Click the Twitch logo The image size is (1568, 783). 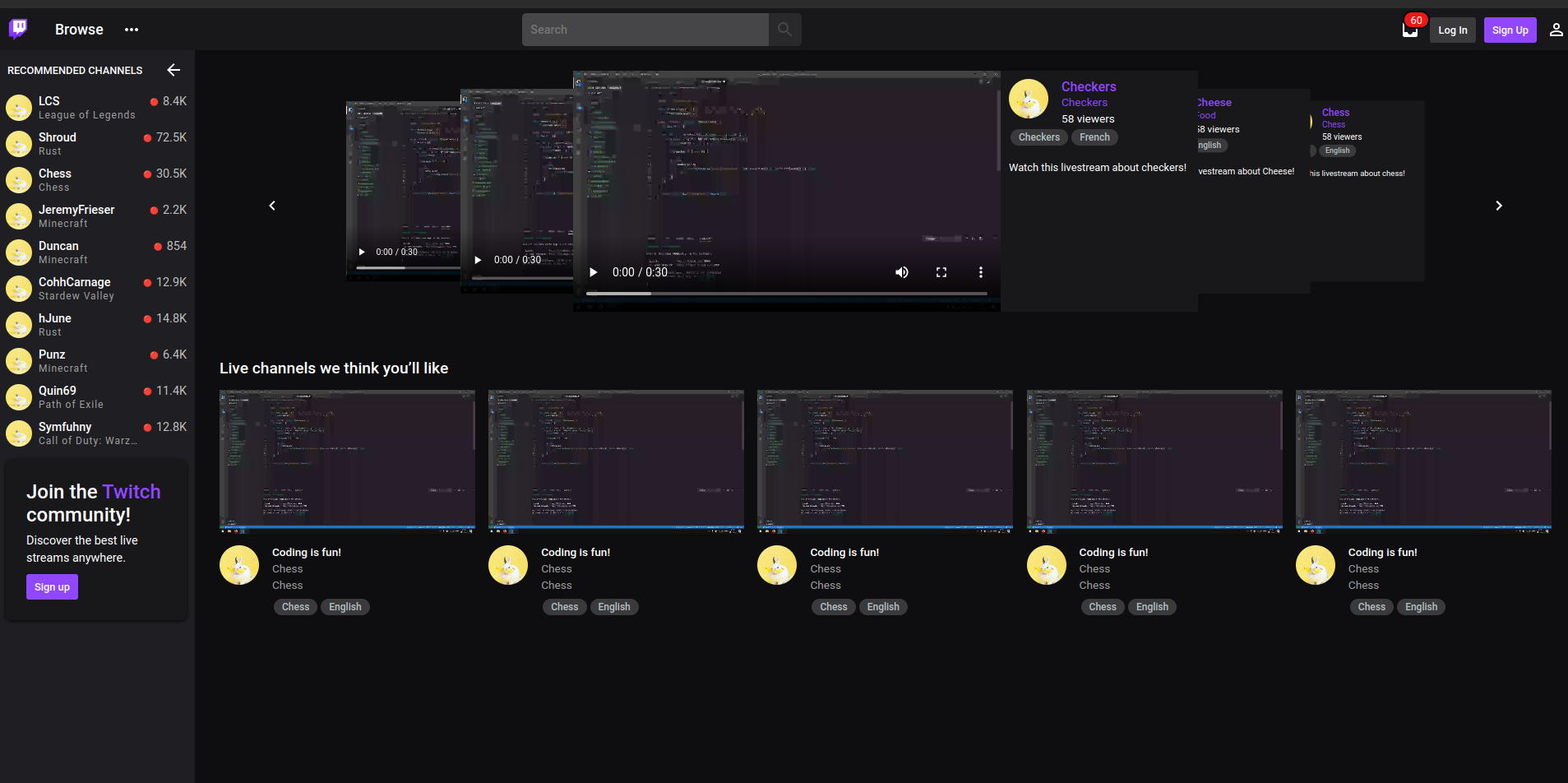point(17,29)
